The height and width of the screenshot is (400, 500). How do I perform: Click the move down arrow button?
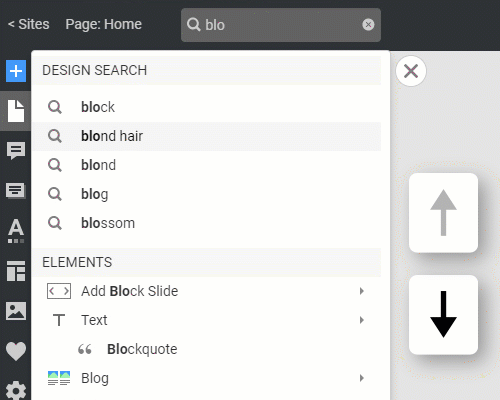pos(443,315)
